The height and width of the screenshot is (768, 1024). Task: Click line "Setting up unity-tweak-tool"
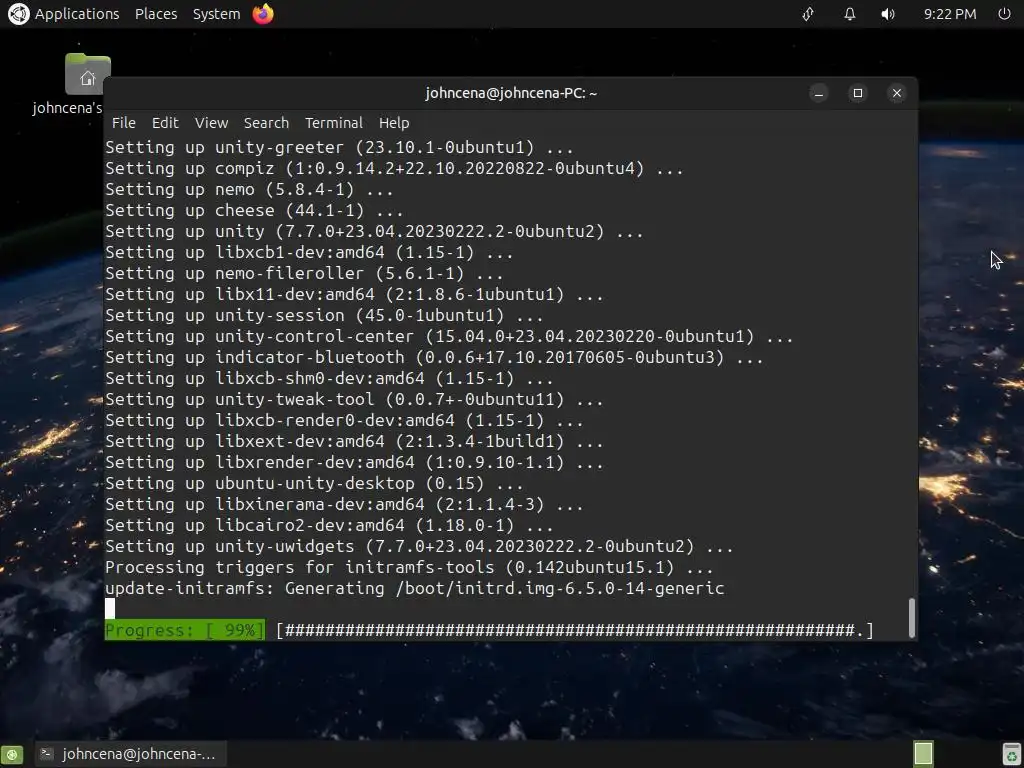(355, 399)
